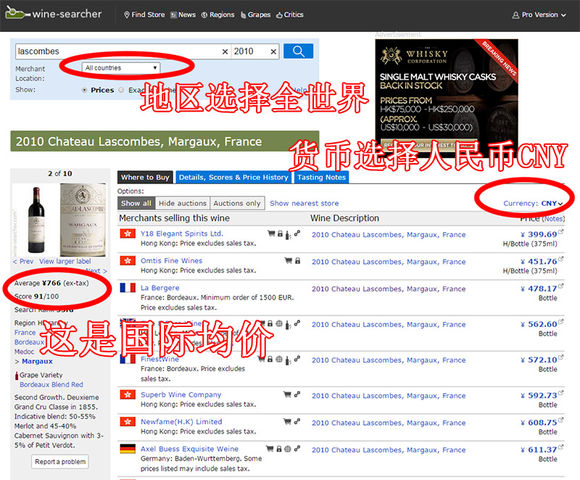Click the ¥ 451.76 price

coord(539,261)
